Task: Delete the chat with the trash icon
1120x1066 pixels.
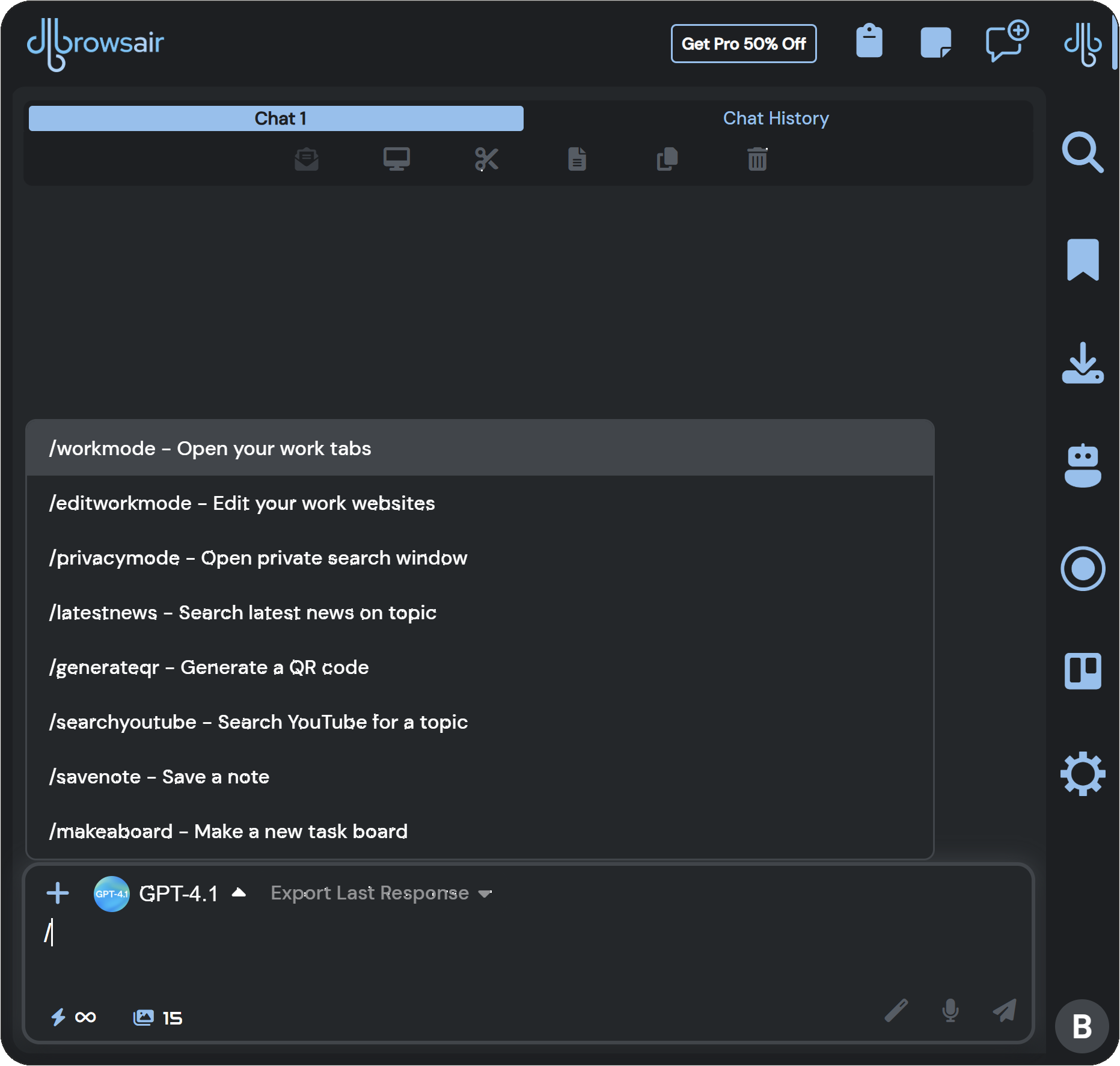Action: (x=756, y=159)
